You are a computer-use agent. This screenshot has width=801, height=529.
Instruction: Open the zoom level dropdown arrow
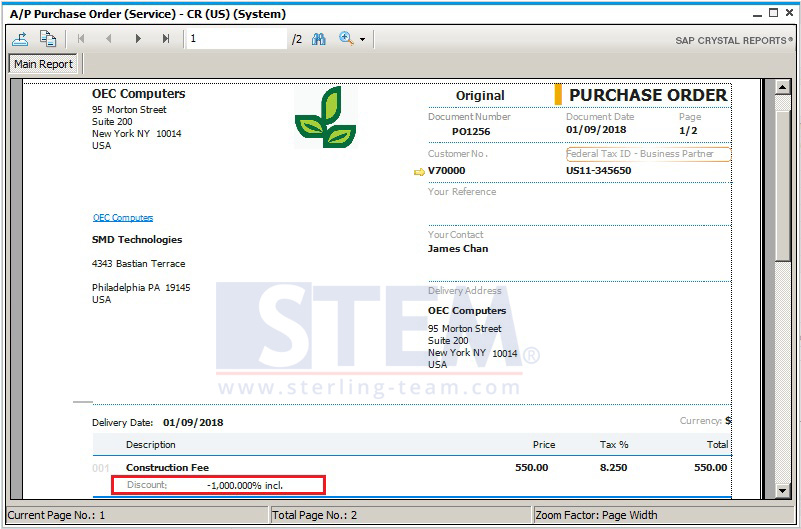(x=362, y=39)
